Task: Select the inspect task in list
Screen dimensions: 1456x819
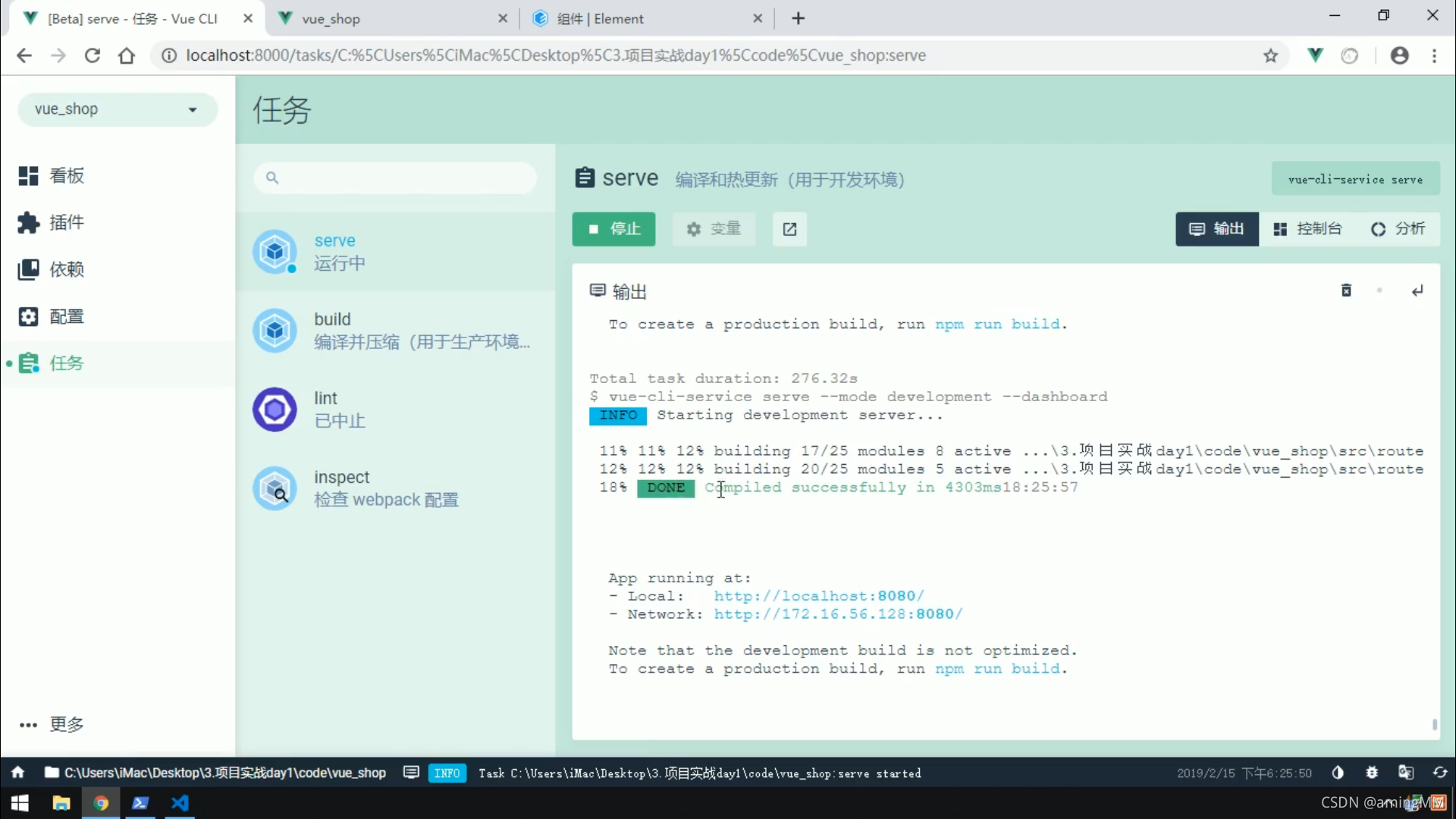Action: tap(395, 488)
